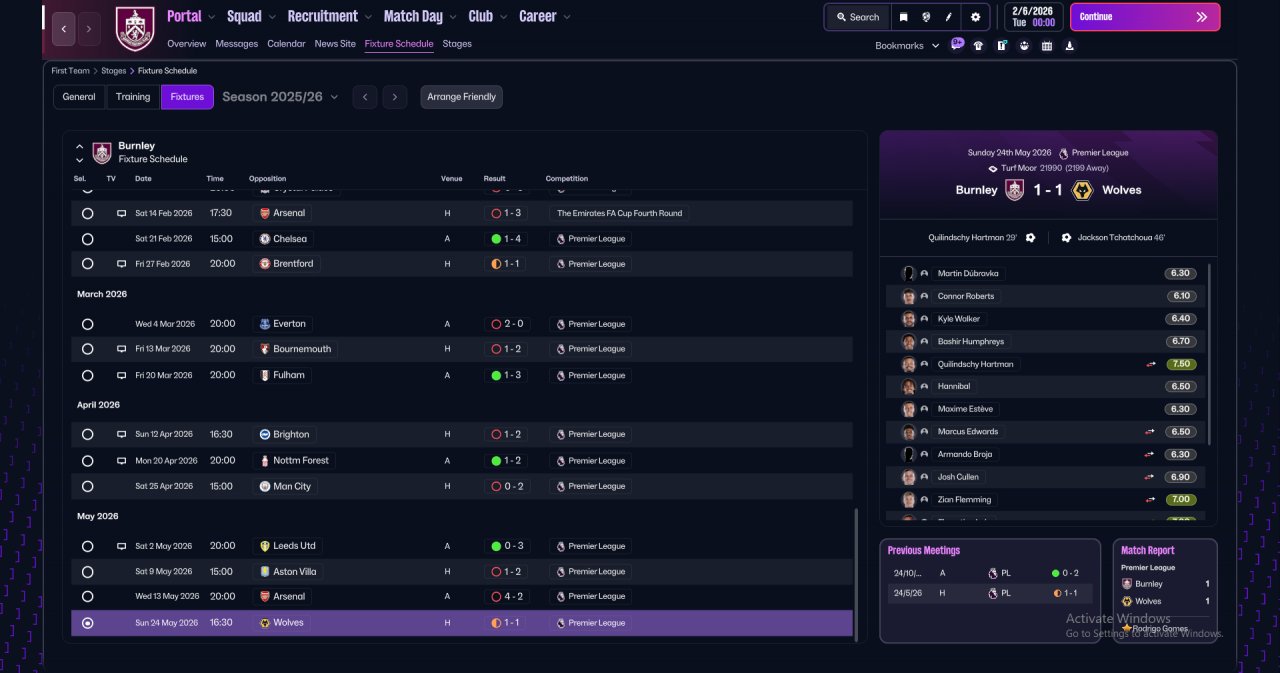Click the bookmark icon beside Search
The width and height of the screenshot is (1280, 673).
[904, 17]
